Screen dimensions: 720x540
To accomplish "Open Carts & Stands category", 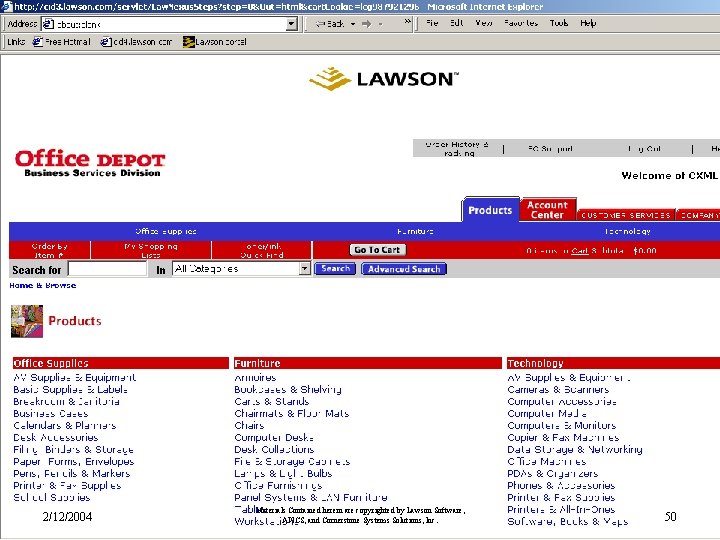I will point(271,401).
